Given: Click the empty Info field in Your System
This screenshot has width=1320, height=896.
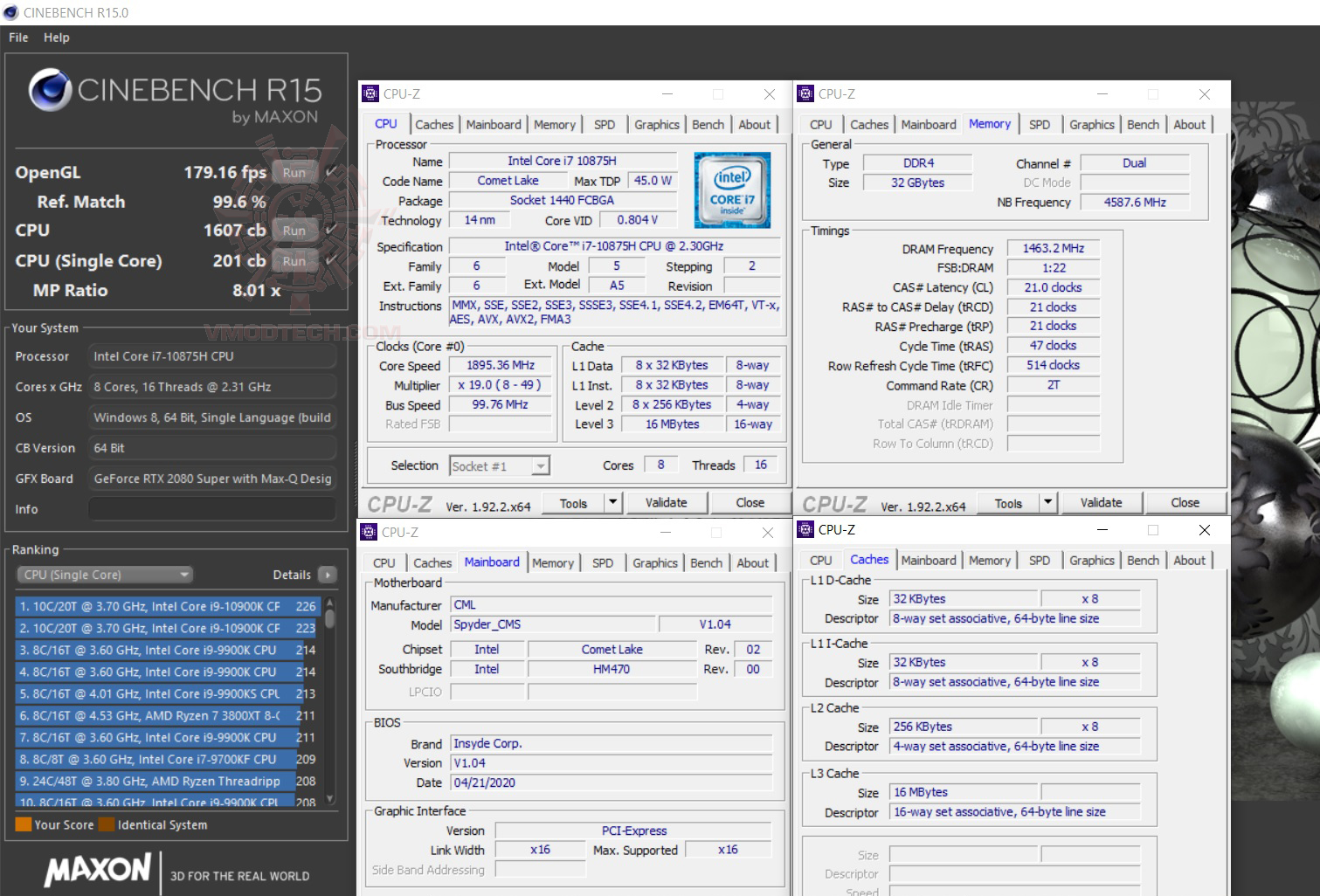Looking at the screenshot, I should 212,509.
